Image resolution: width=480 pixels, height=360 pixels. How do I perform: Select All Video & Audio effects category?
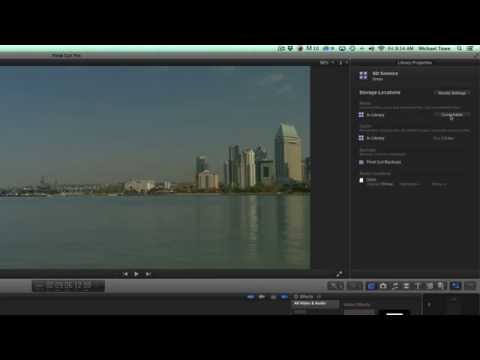(x=315, y=304)
